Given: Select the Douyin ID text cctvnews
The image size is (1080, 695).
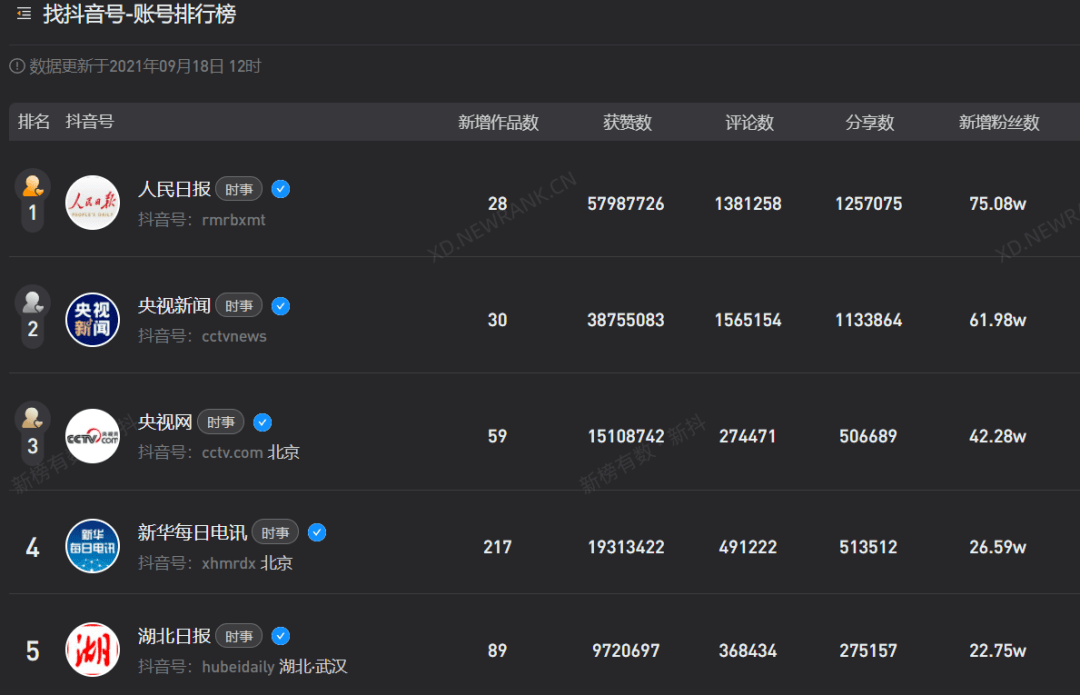Looking at the screenshot, I should tap(234, 336).
